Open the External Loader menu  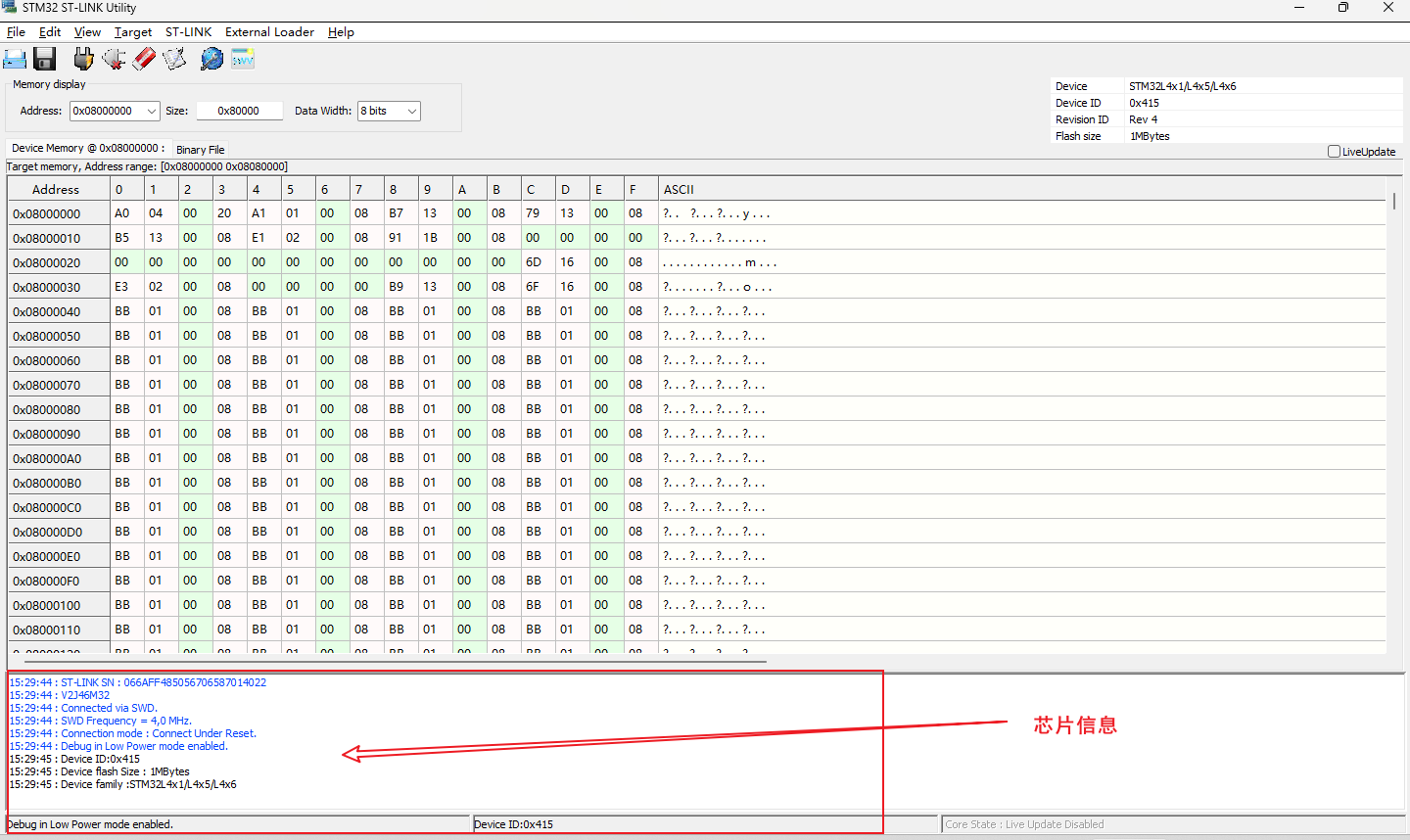(269, 32)
